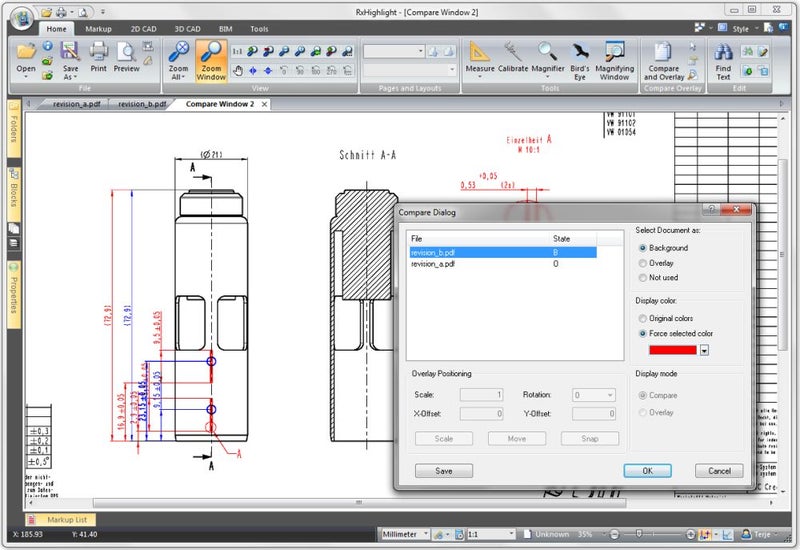Expand the Open button dropdown arrow
Viewport: 800px width, 550px height.
click(26, 77)
